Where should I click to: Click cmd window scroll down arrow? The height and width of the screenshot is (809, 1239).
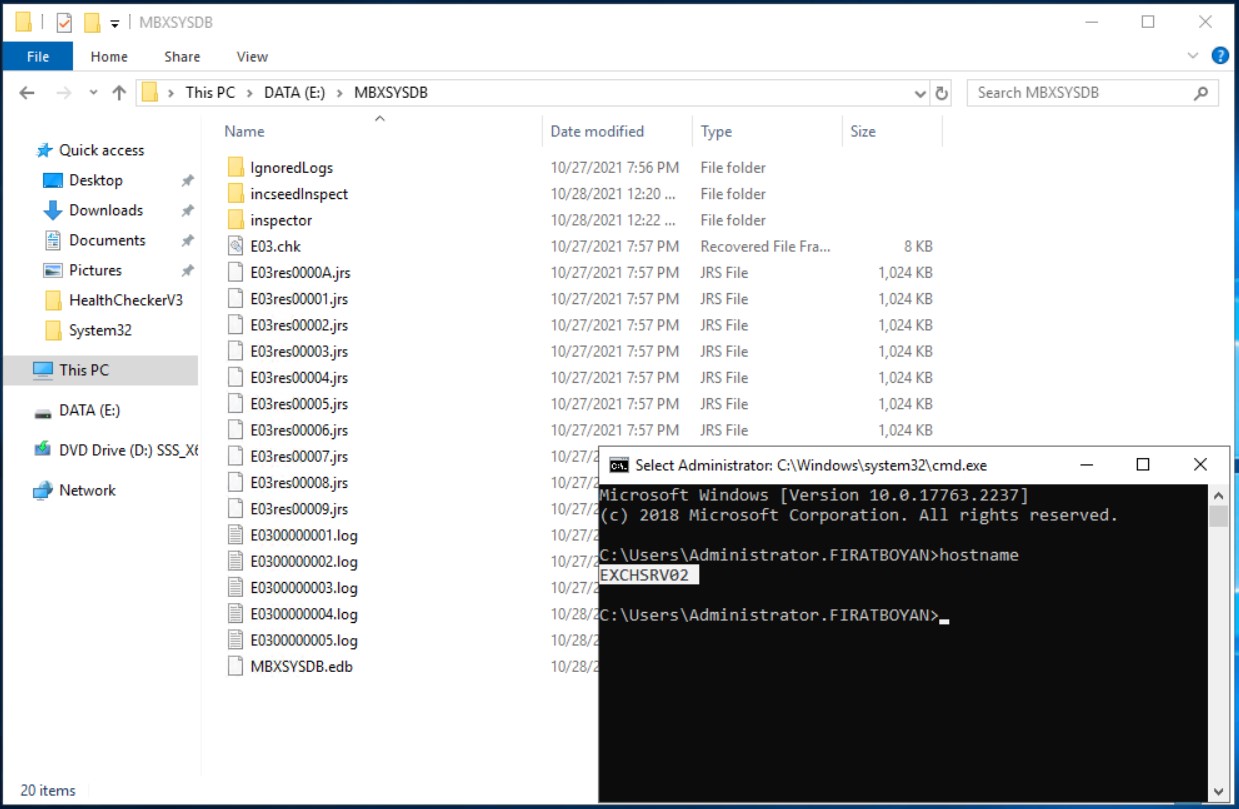point(1218,790)
